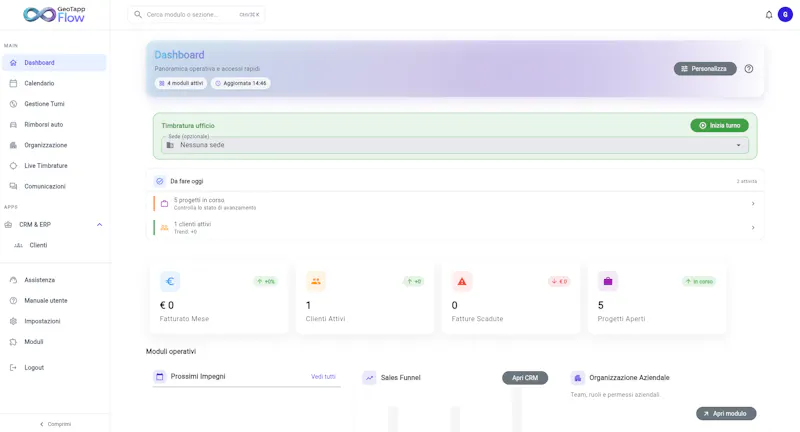Click the Rimborsi auto car icon
Image resolution: width=800 pixels, height=432 pixels.
click(x=13, y=124)
